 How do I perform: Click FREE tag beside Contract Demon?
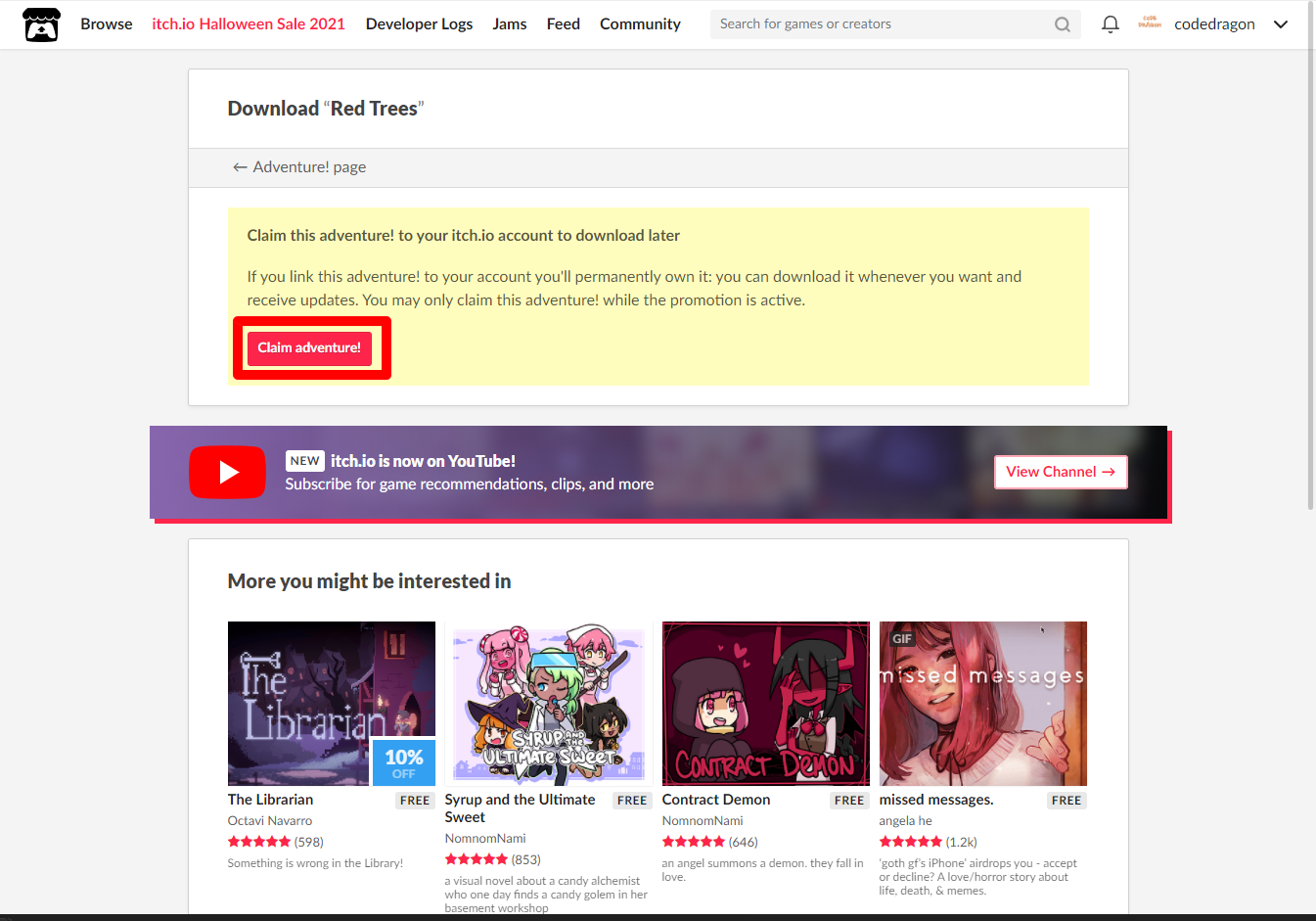[849, 801]
